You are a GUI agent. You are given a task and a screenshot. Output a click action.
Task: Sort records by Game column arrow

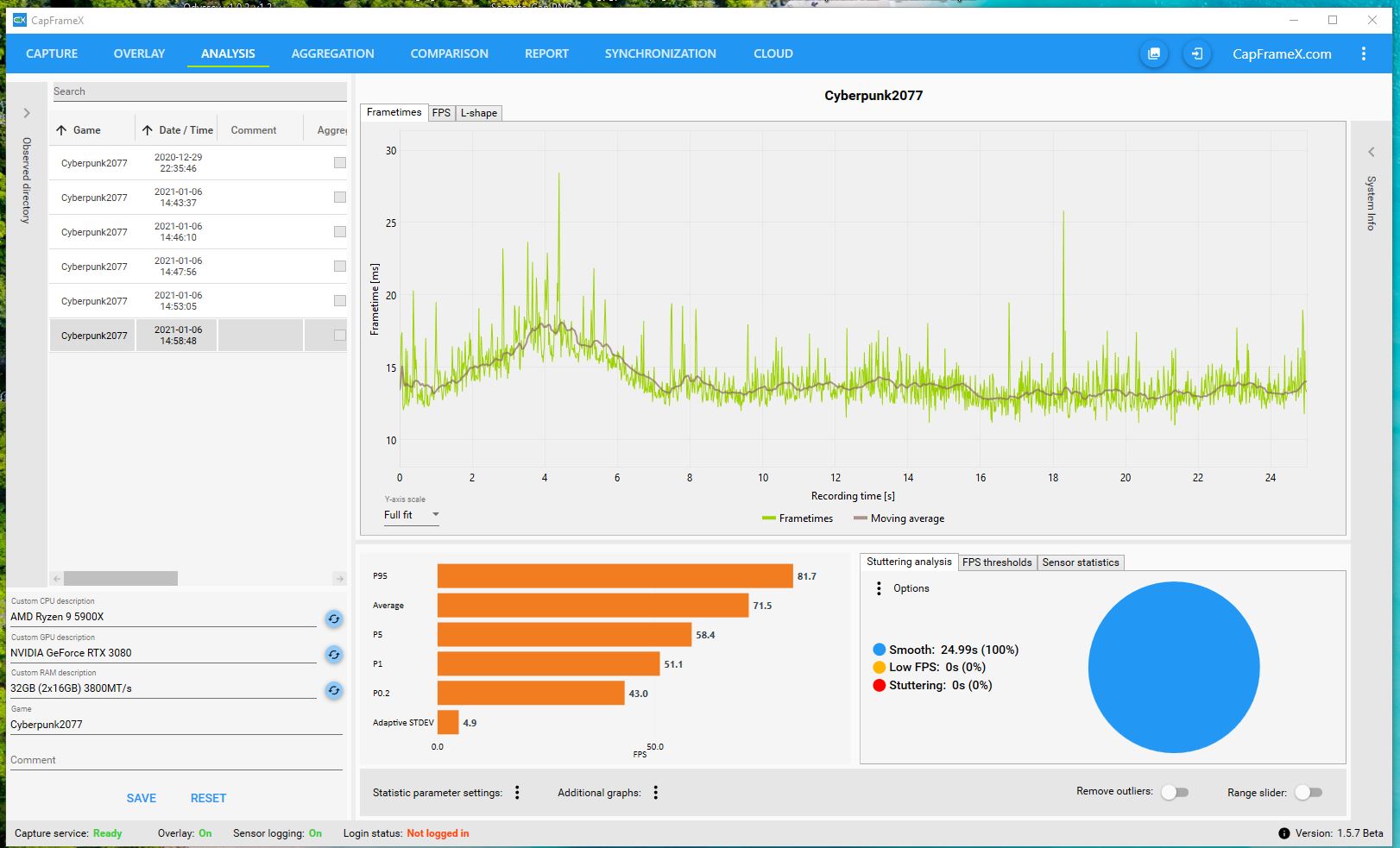tap(61, 130)
